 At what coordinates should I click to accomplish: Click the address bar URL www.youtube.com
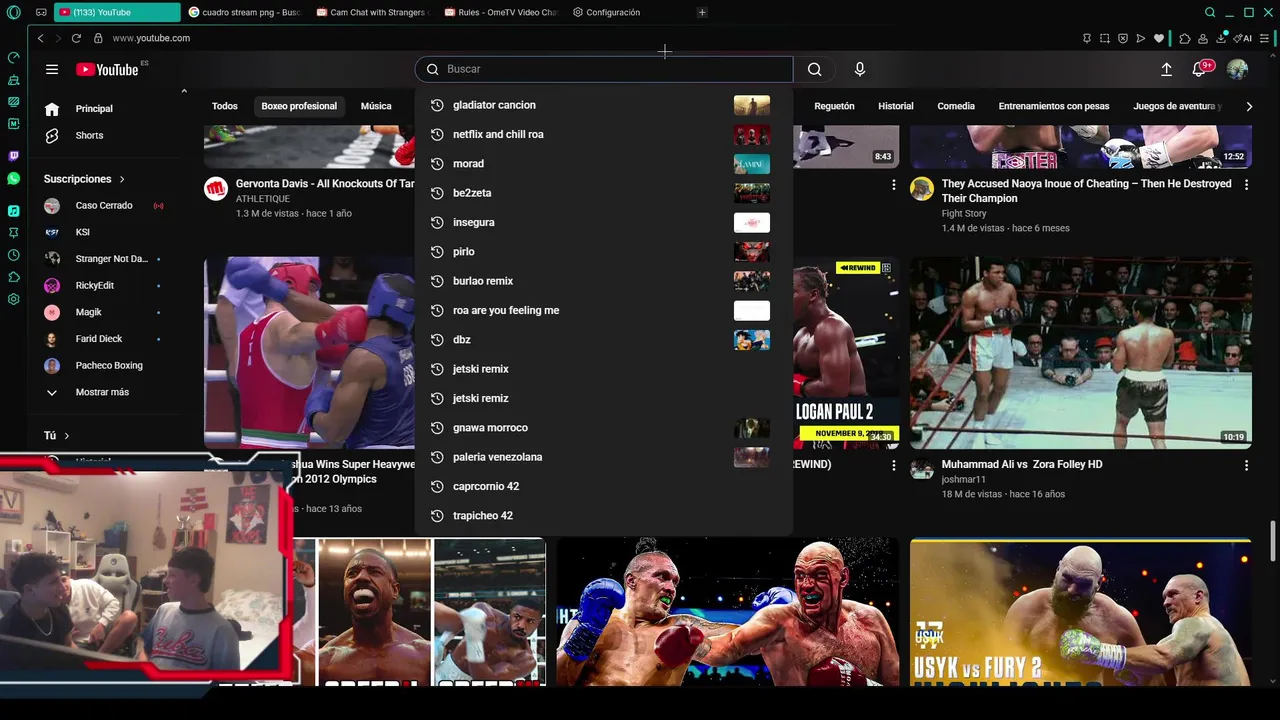pos(151,38)
